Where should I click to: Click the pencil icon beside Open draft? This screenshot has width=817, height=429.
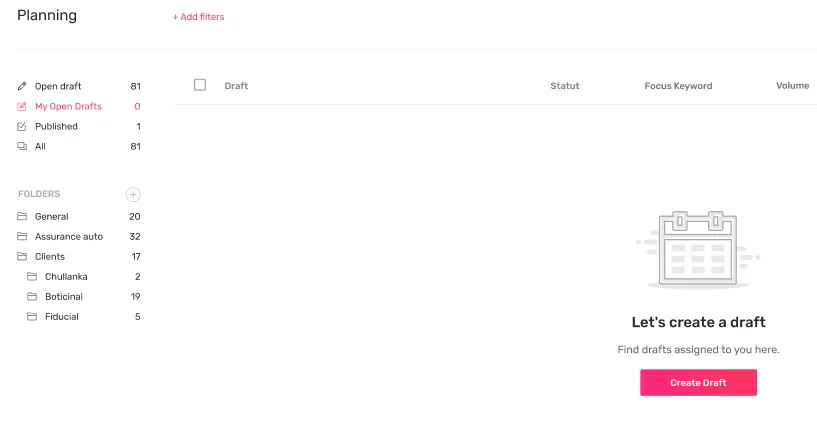(22, 86)
